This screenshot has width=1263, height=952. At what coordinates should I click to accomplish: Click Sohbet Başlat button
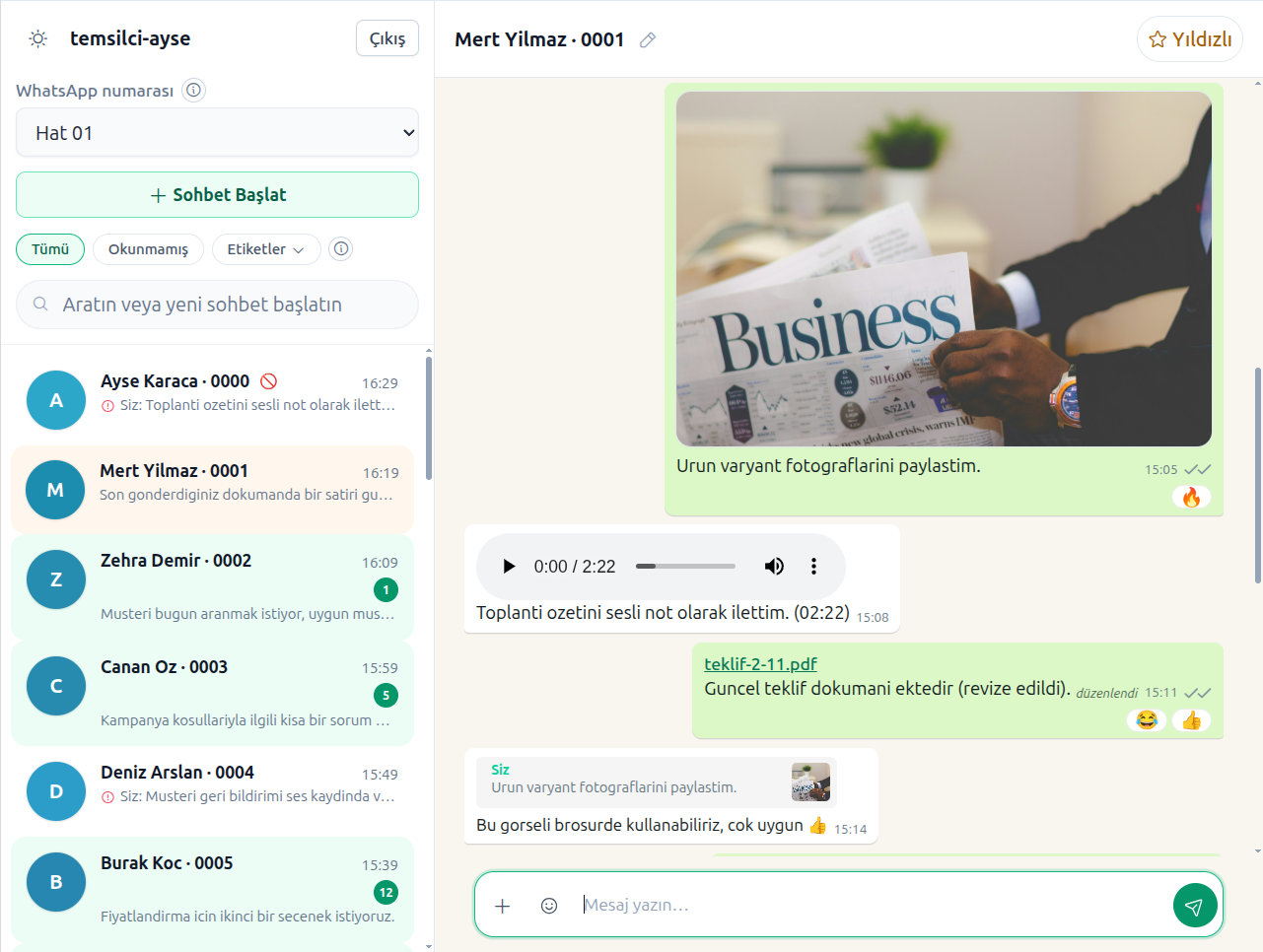(217, 195)
